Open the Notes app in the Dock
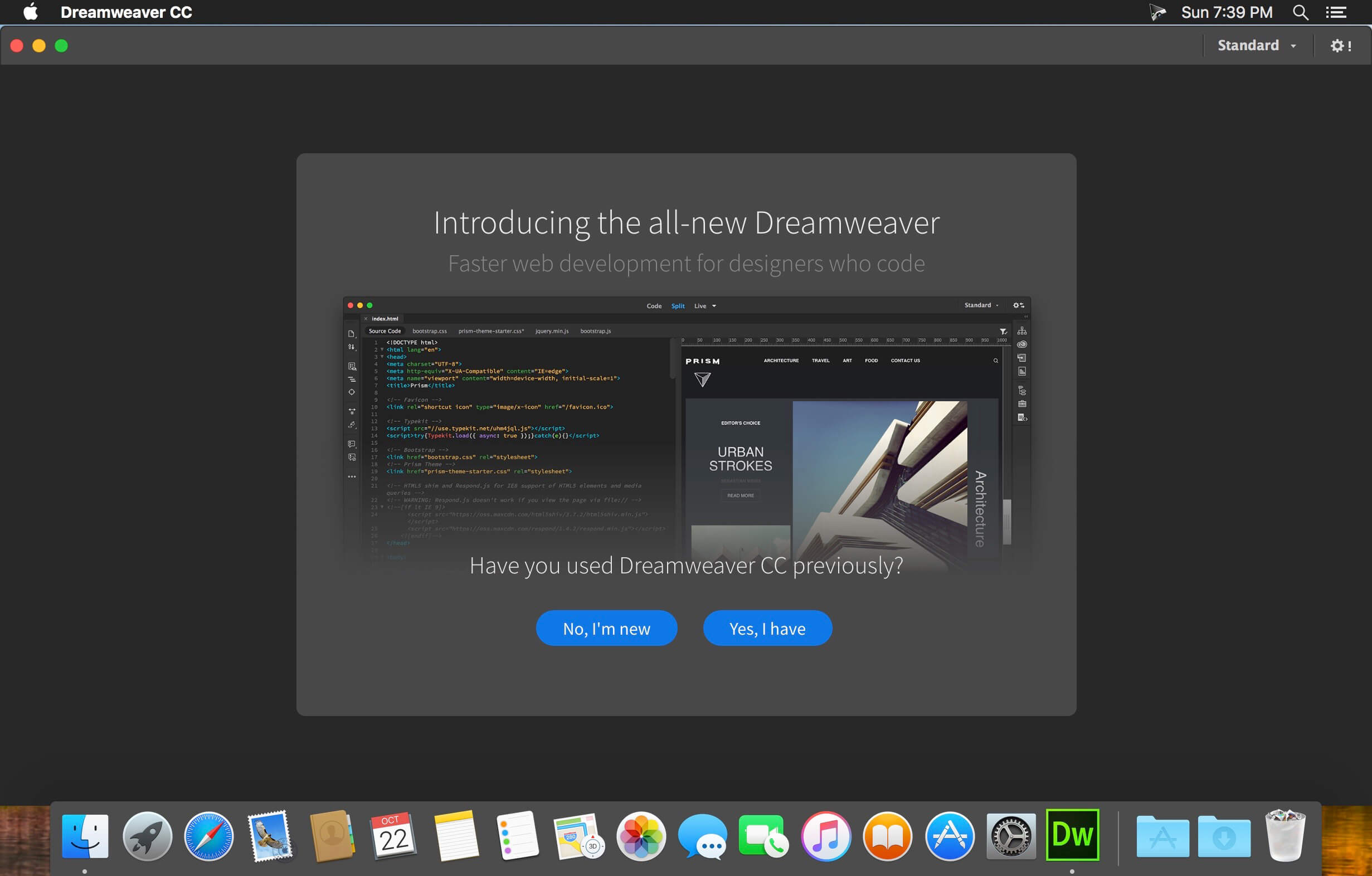Image resolution: width=1372 pixels, height=876 pixels. pos(456,835)
